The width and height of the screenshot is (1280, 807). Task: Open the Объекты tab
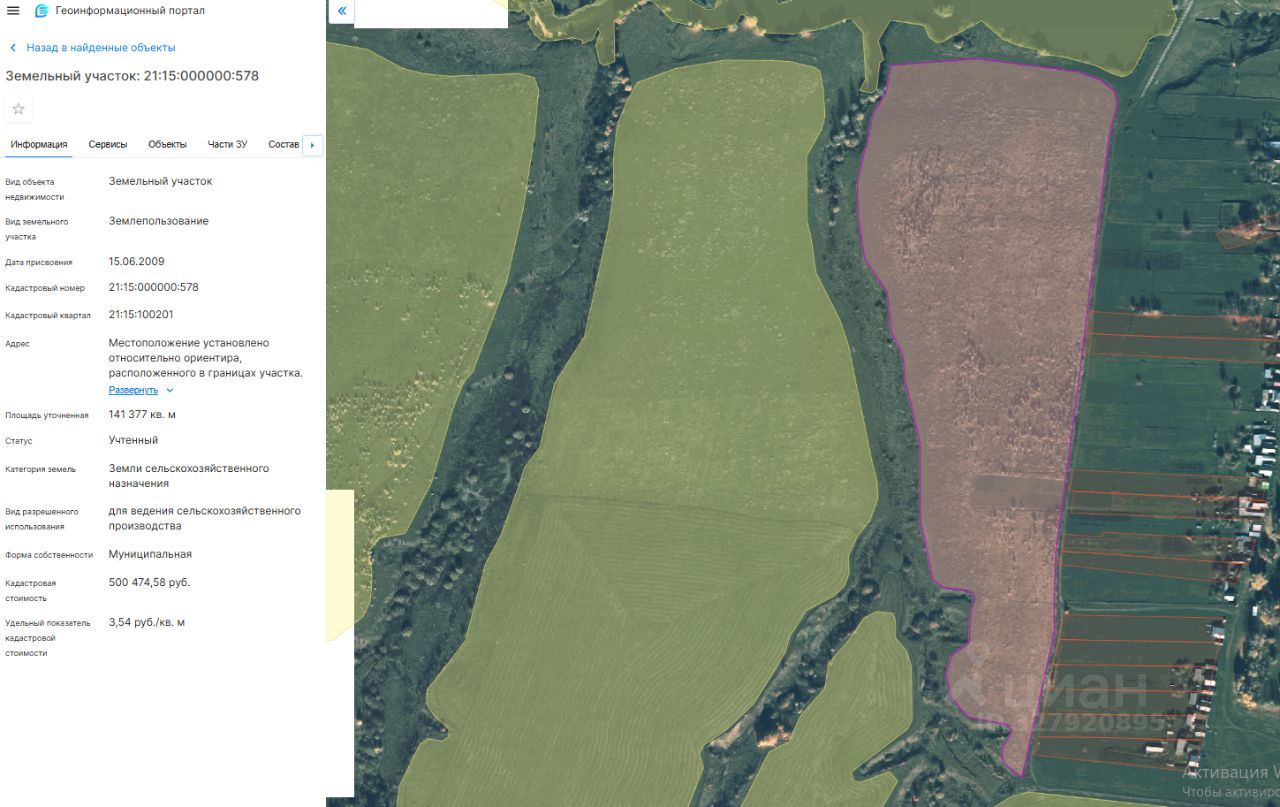[167, 145]
